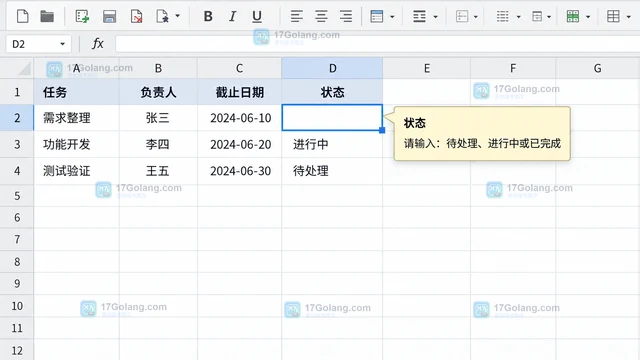Viewport: 640px width, 360px height.
Task: Click the fill handle of cell D2
Action: (382, 130)
